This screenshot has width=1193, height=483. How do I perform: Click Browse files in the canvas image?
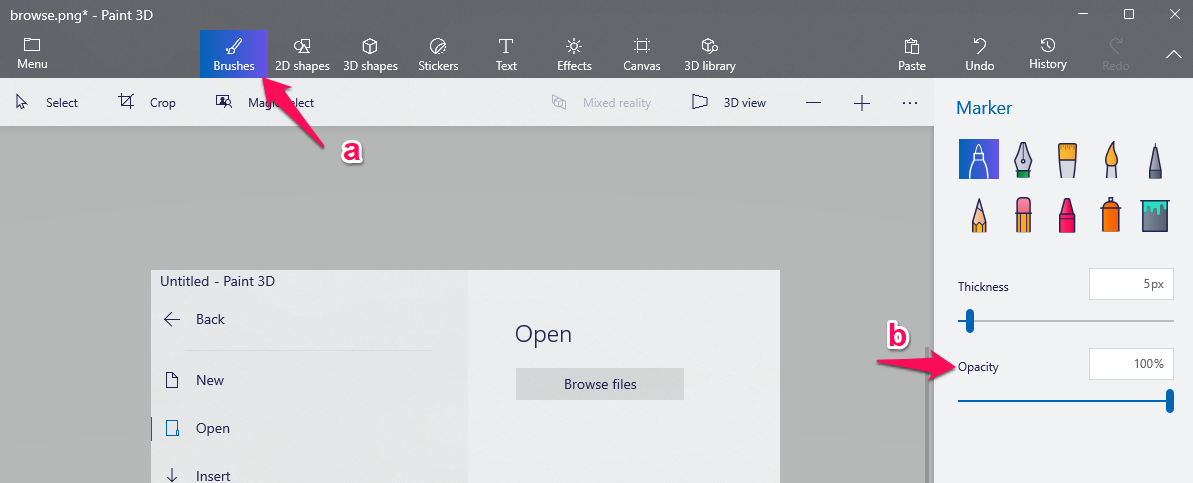(600, 384)
